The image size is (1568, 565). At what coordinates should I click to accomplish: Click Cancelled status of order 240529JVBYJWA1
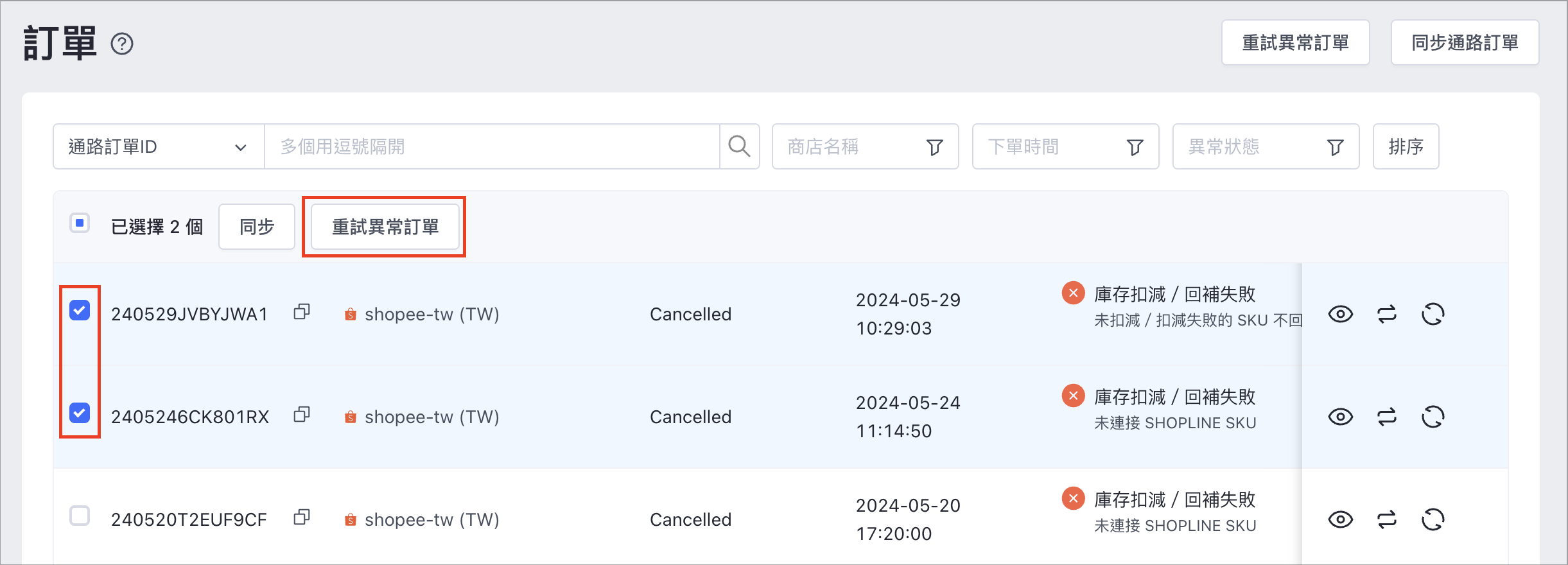tap(690, 314)
